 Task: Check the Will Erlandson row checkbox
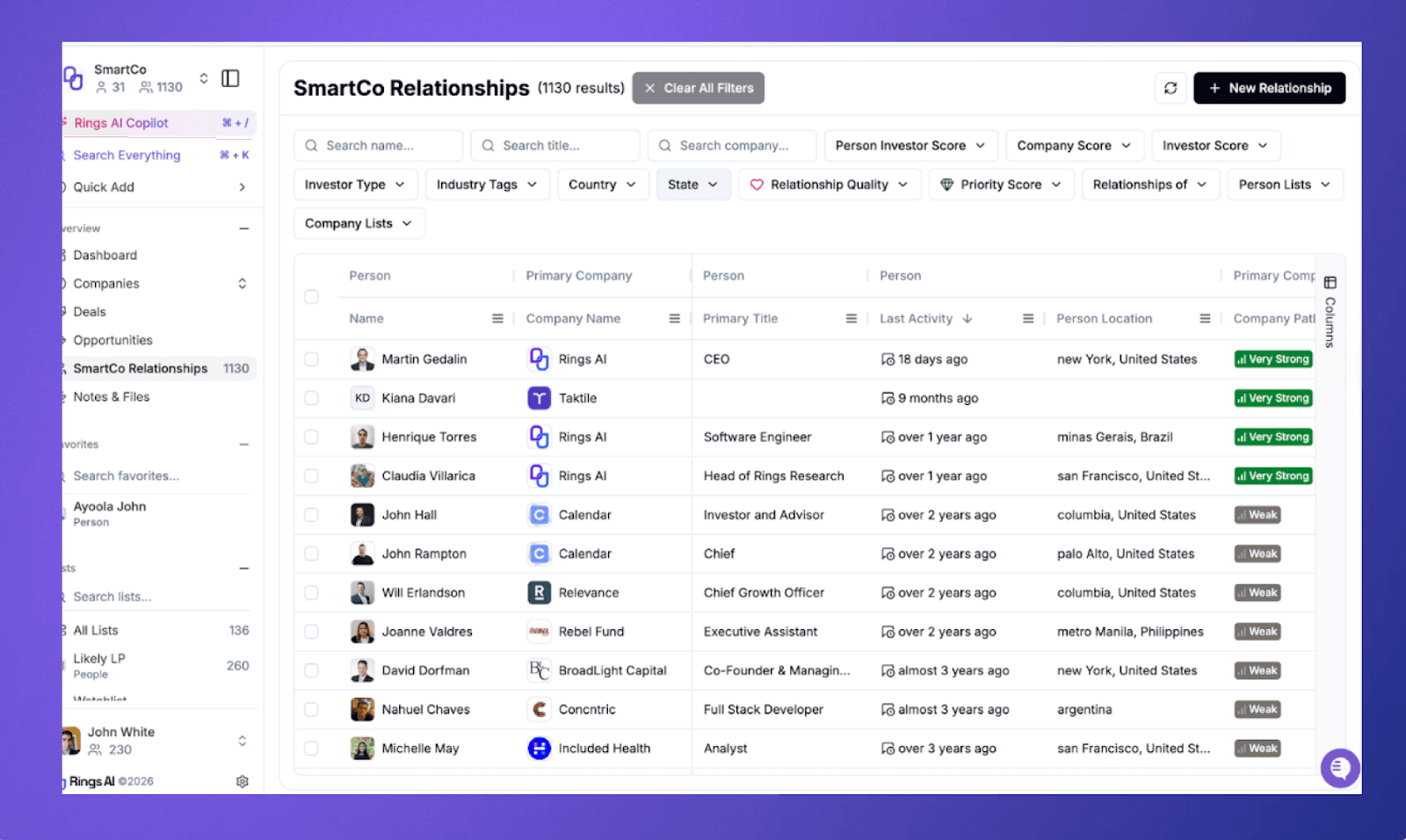pos(311,592)
